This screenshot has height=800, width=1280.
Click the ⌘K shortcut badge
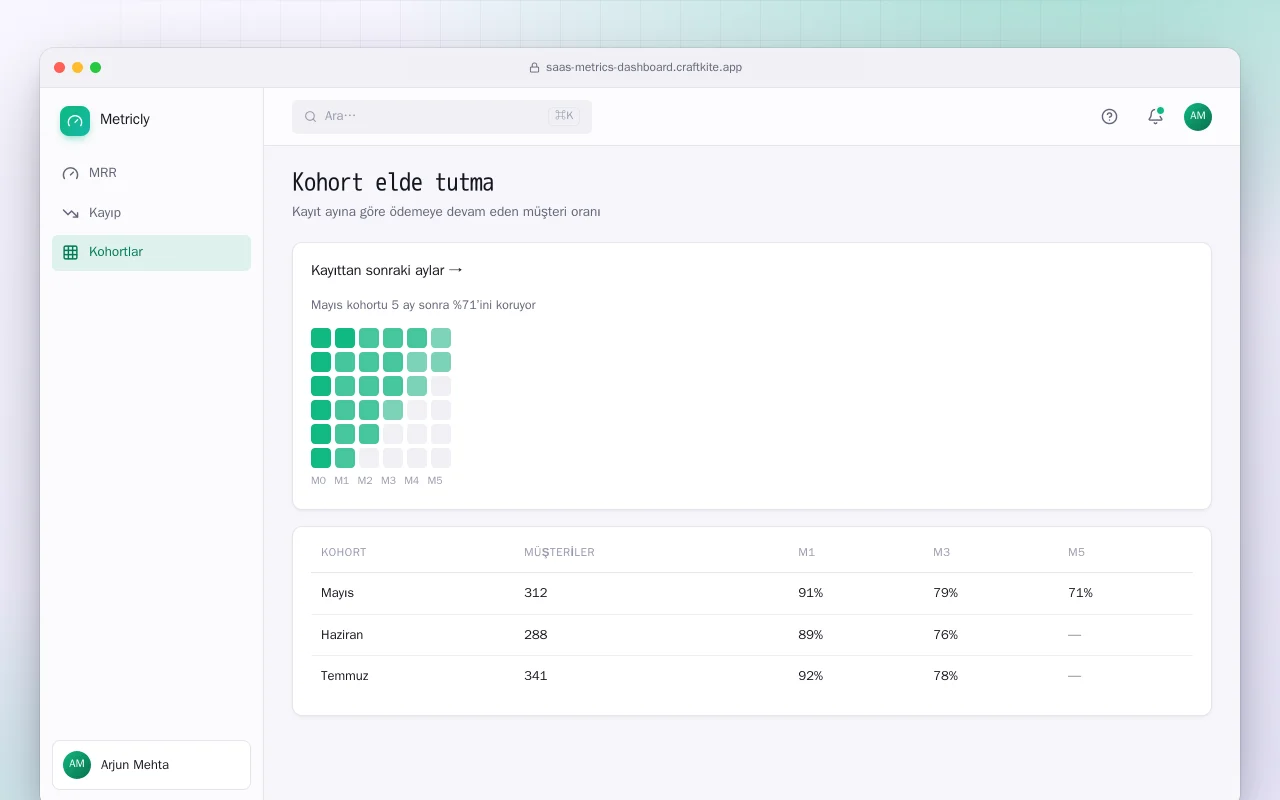point(564,116)
